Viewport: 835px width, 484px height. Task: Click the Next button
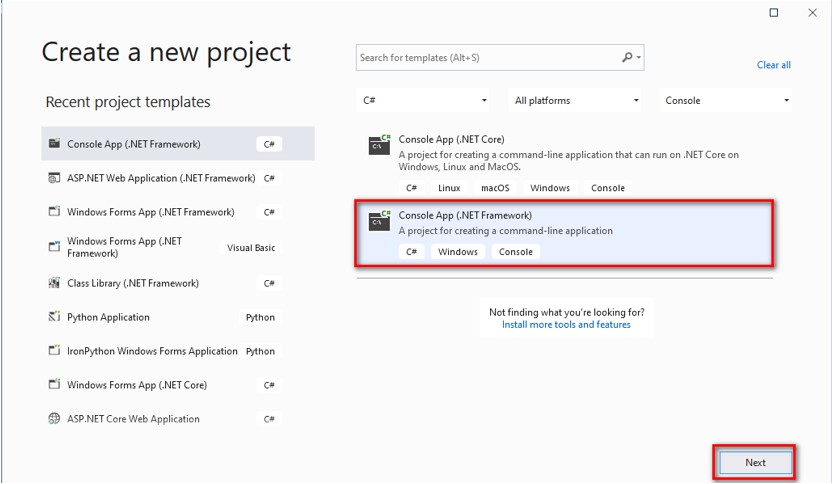click(x=755, y=462)
